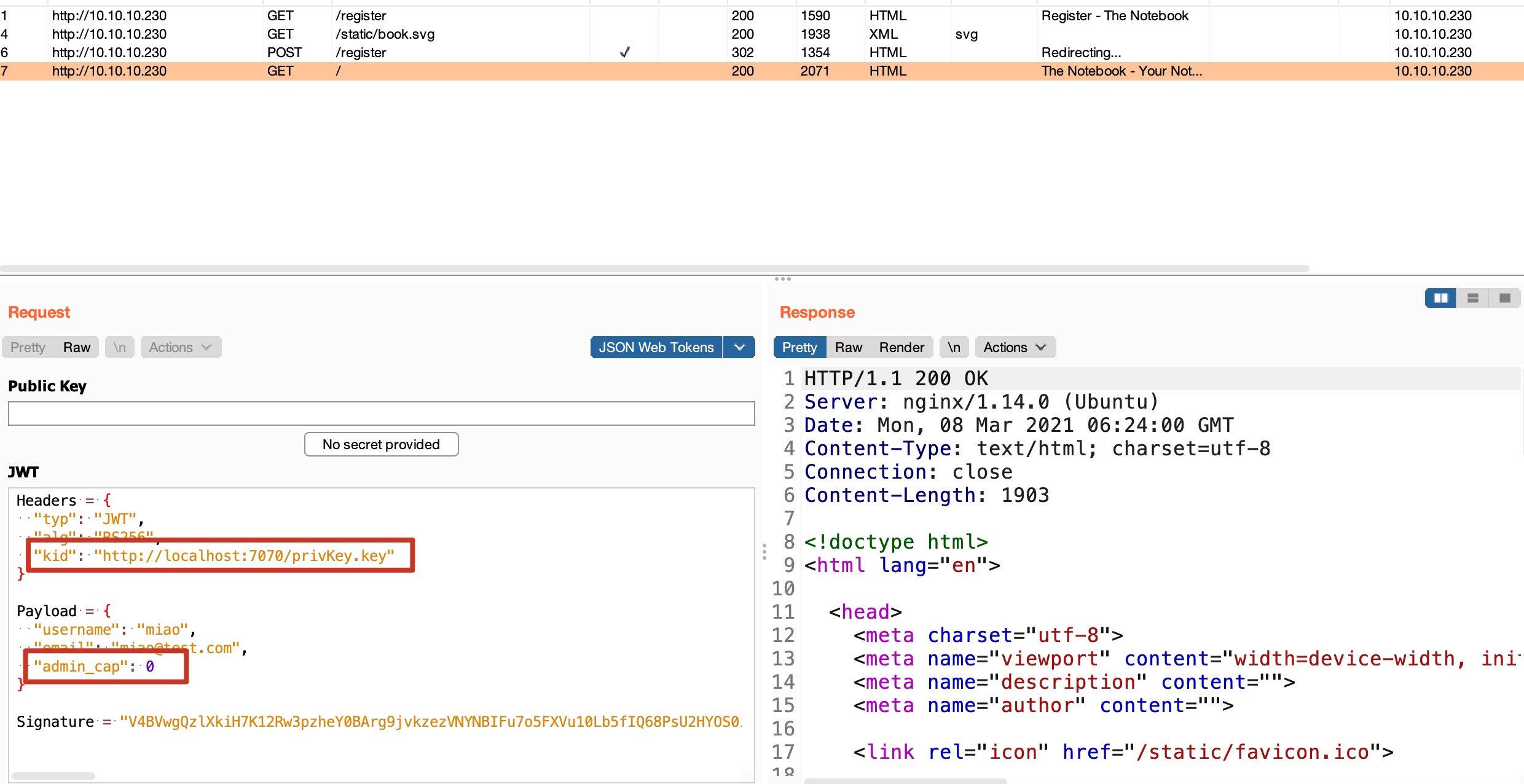Click the No secret provided button
1524x784 pixels.
click(381, 444)
